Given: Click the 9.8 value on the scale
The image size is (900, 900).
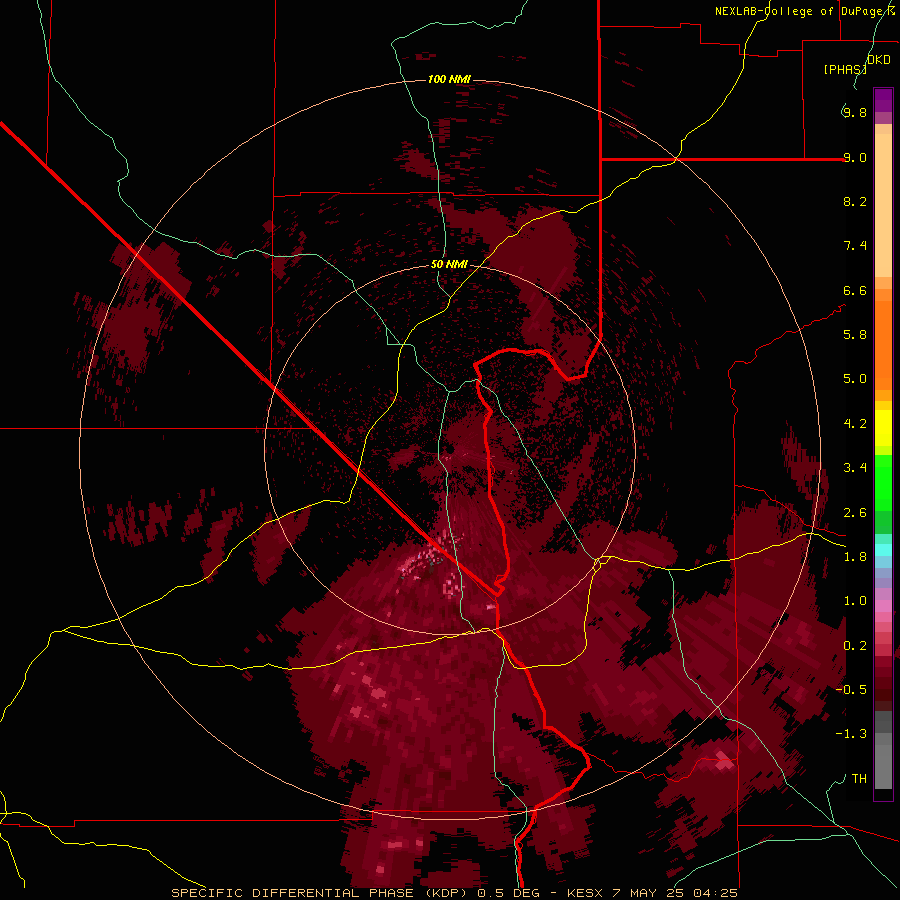Looking at the screenshot, I should coord(855,112).
